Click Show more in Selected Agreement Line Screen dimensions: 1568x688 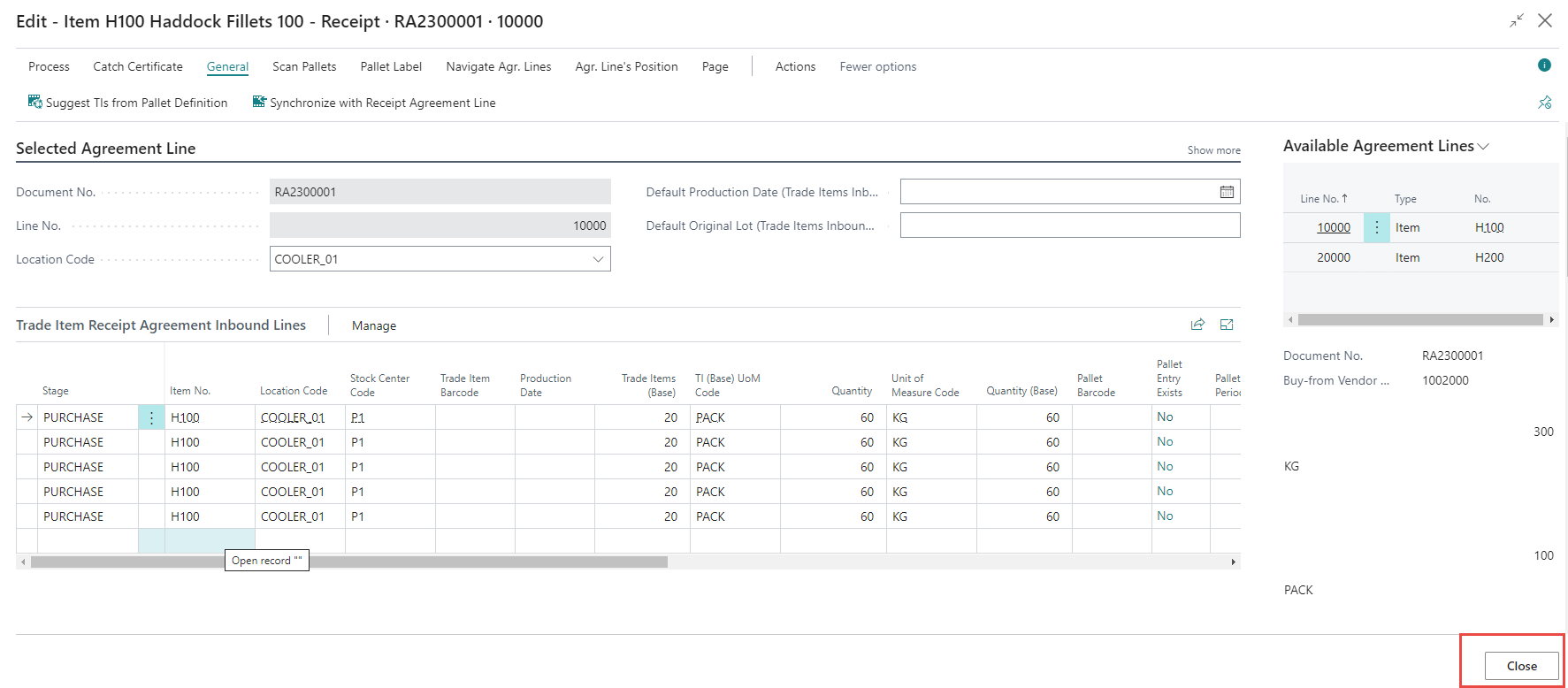click(x=1213, y=150)
